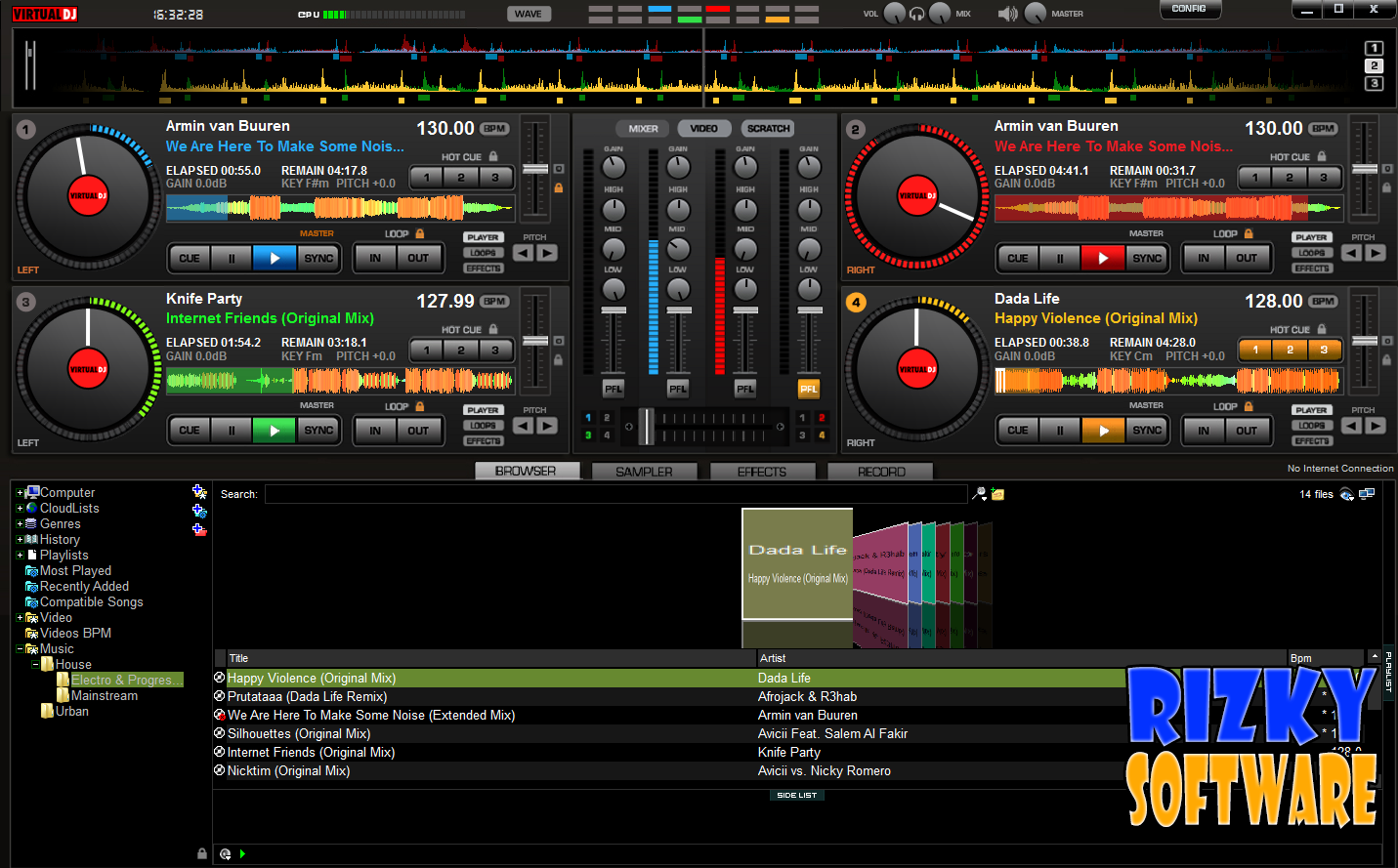The width and height of the screenshot is (1398, 868).
Task: Select waveform zoom level 1
Action: tap(1374, 48)
